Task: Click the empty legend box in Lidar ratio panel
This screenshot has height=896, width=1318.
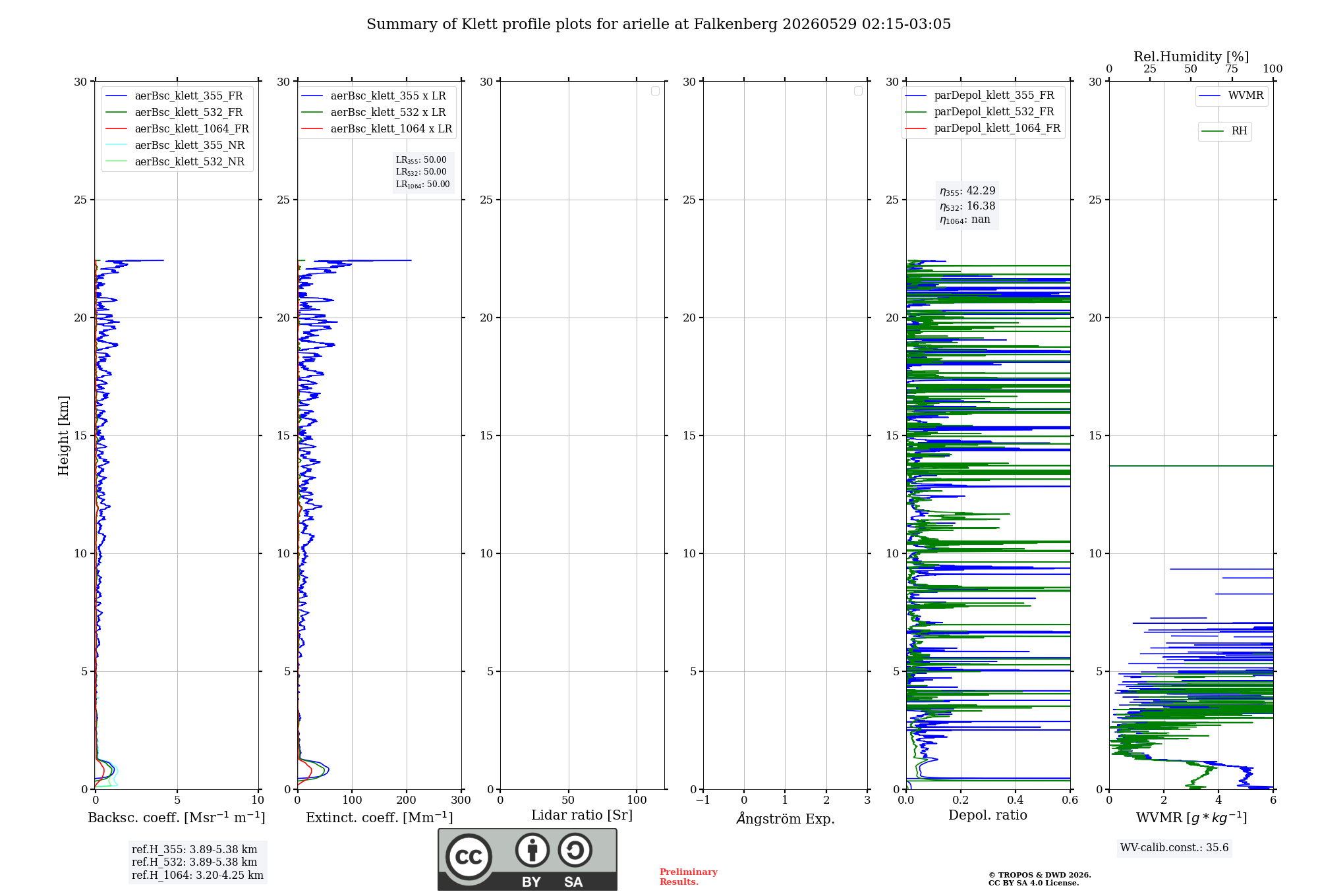Action: click(x=655, y=91)
